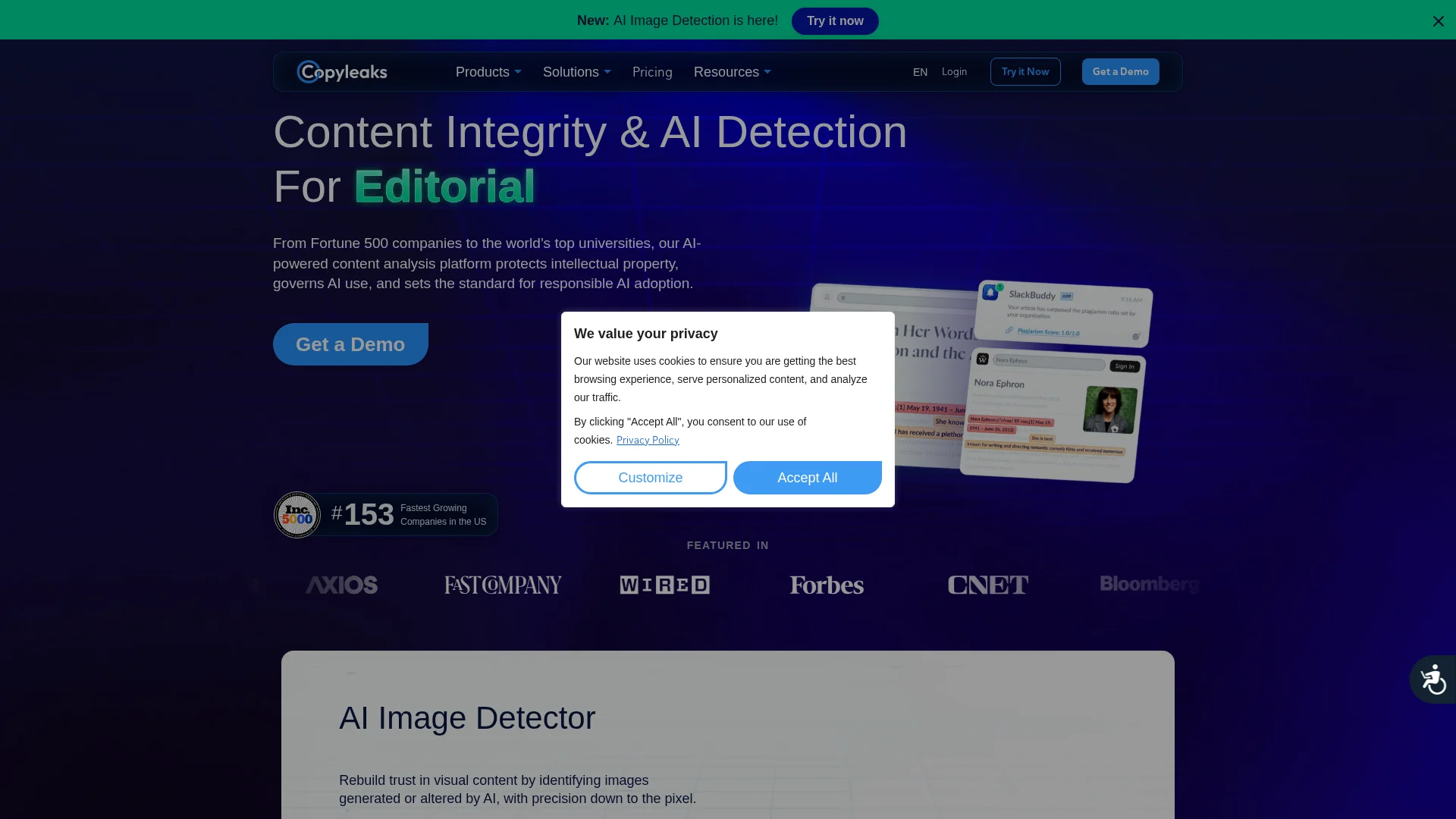Click Customize cookie preferences button
The height and width of the screenshot is (819, 1456).
[x=650, y=478]
